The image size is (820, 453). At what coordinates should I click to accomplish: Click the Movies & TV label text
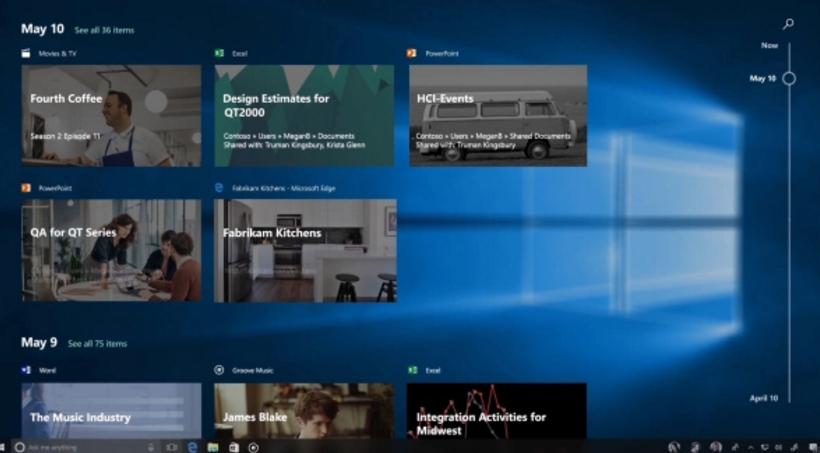pyautogui.click(x=58, y=53)
